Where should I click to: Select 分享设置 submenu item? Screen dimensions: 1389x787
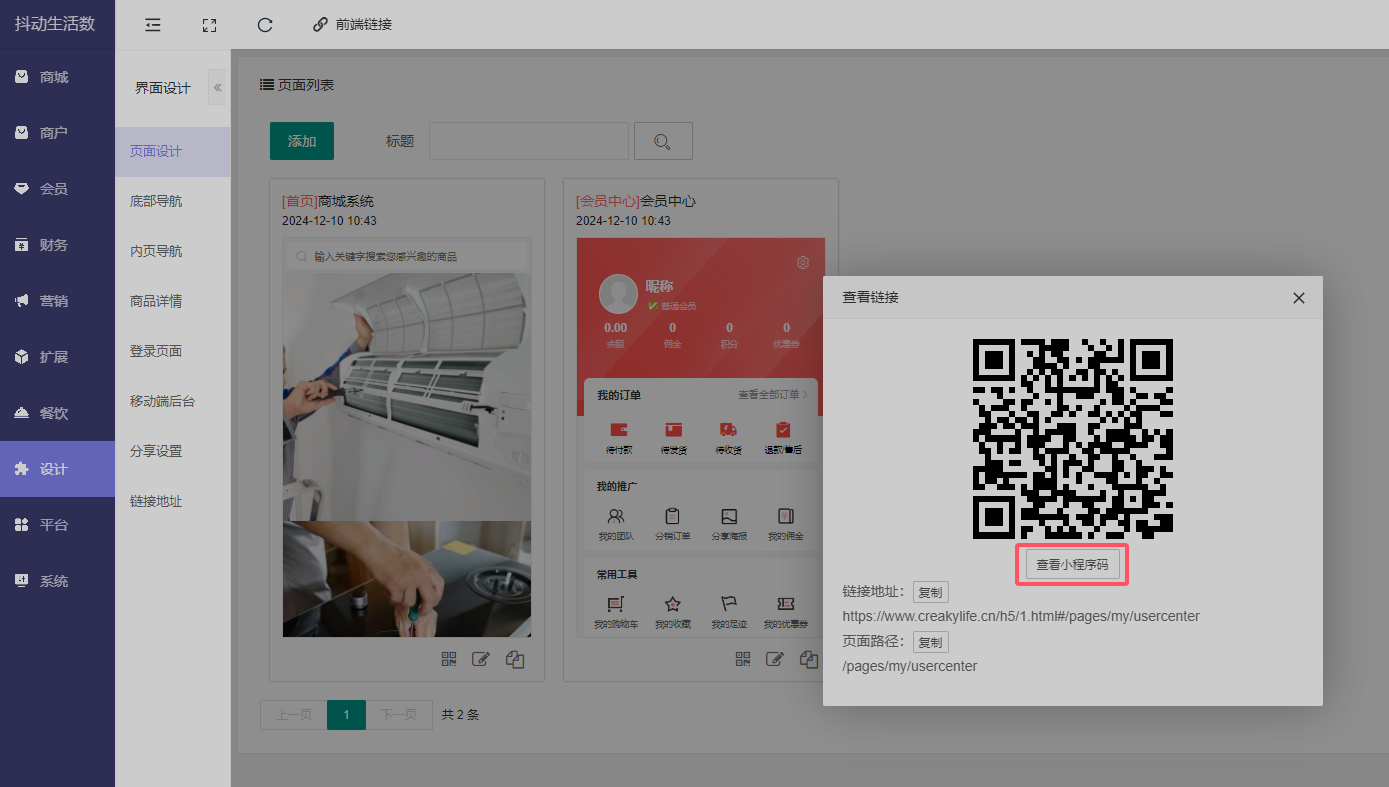pos(172,452)
